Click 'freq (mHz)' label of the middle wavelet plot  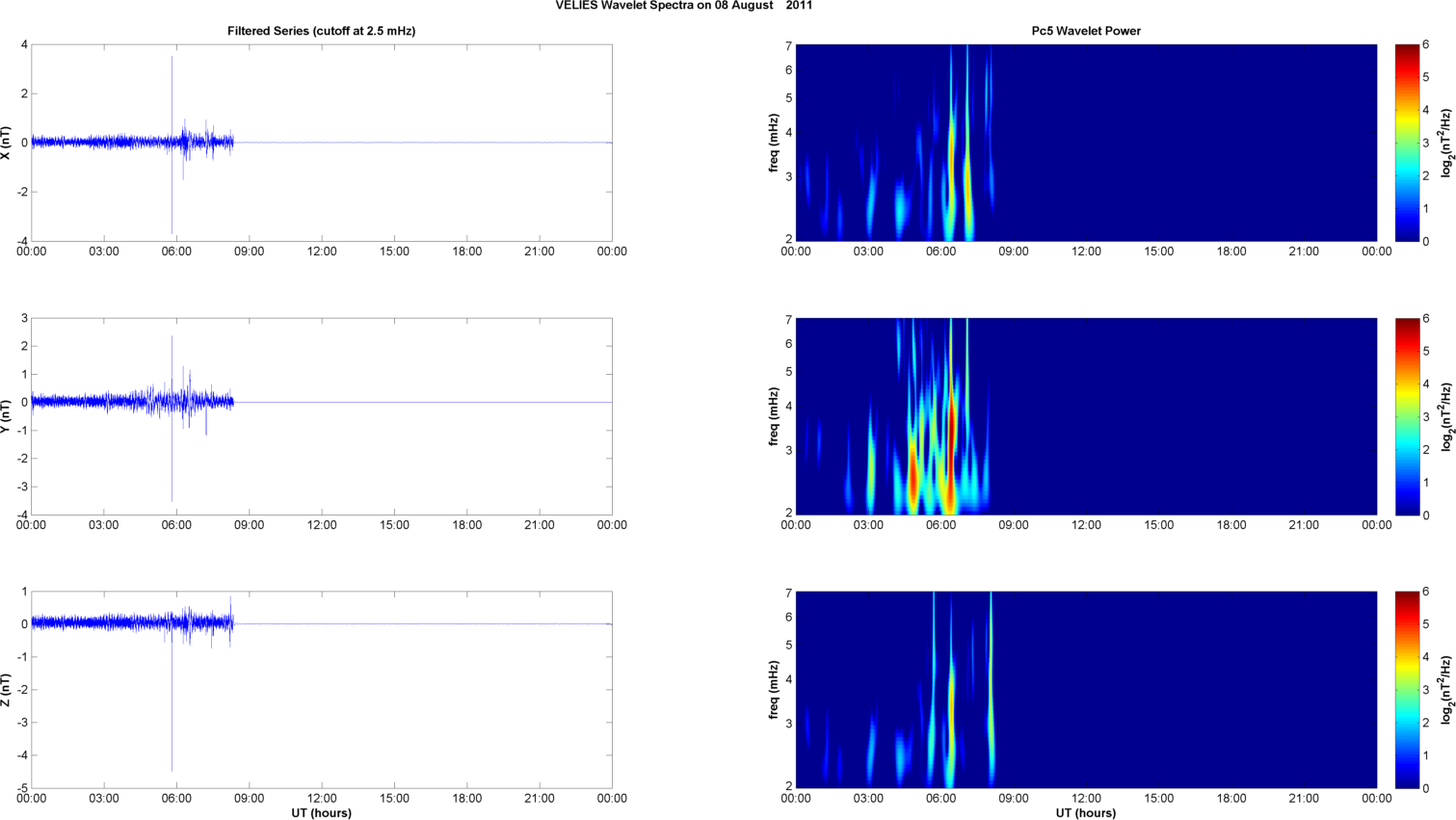774,416
